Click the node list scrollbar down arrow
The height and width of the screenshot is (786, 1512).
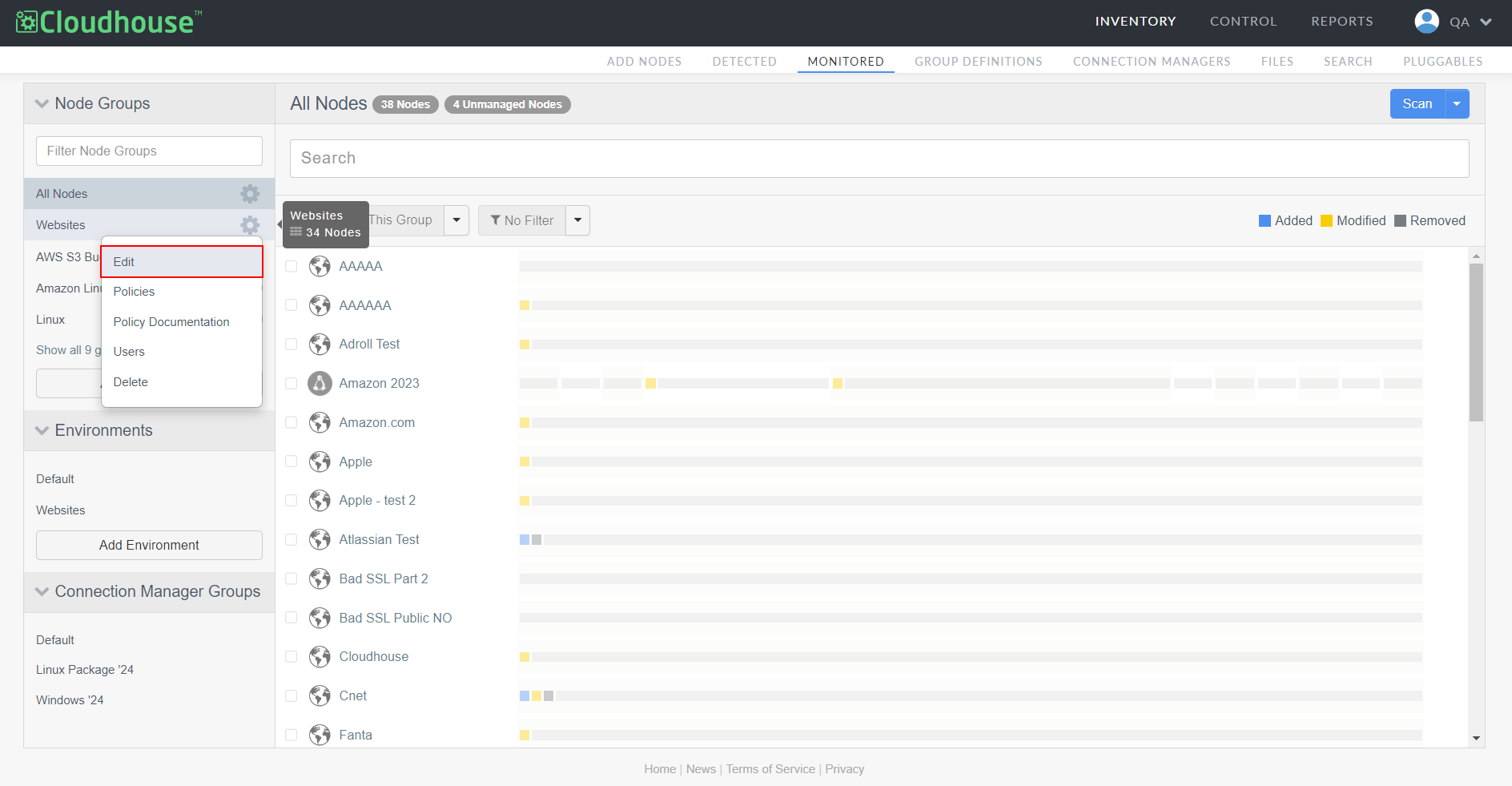[x=1476, y=739]
